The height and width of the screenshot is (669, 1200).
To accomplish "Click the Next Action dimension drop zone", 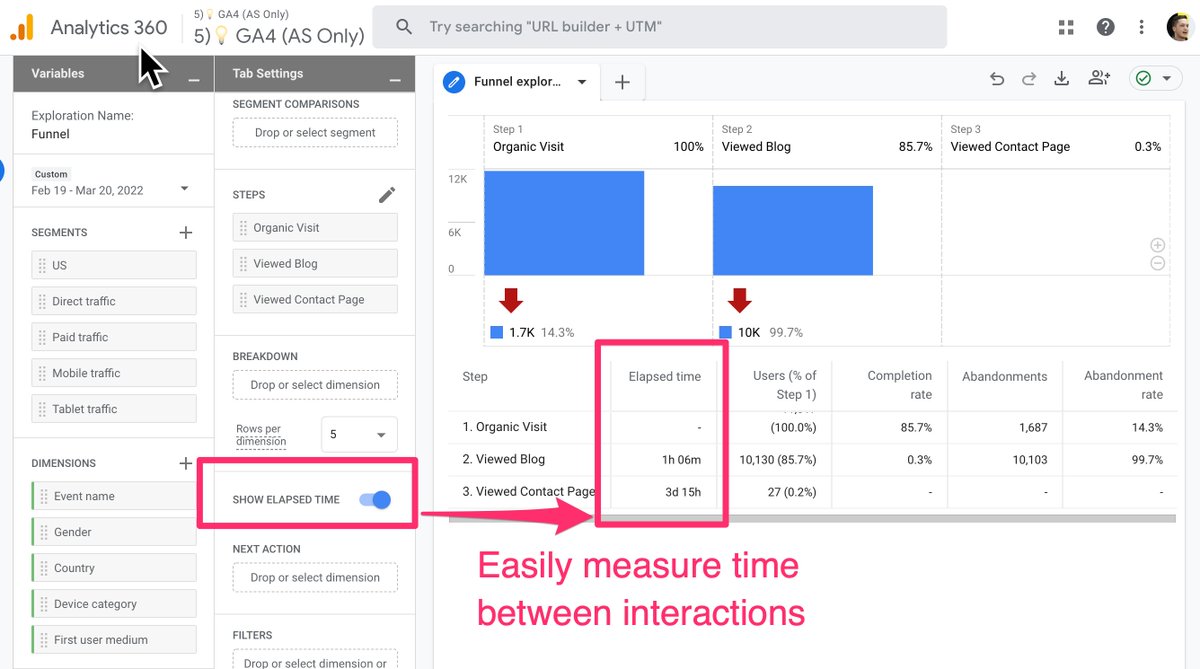I will (315, 577).
